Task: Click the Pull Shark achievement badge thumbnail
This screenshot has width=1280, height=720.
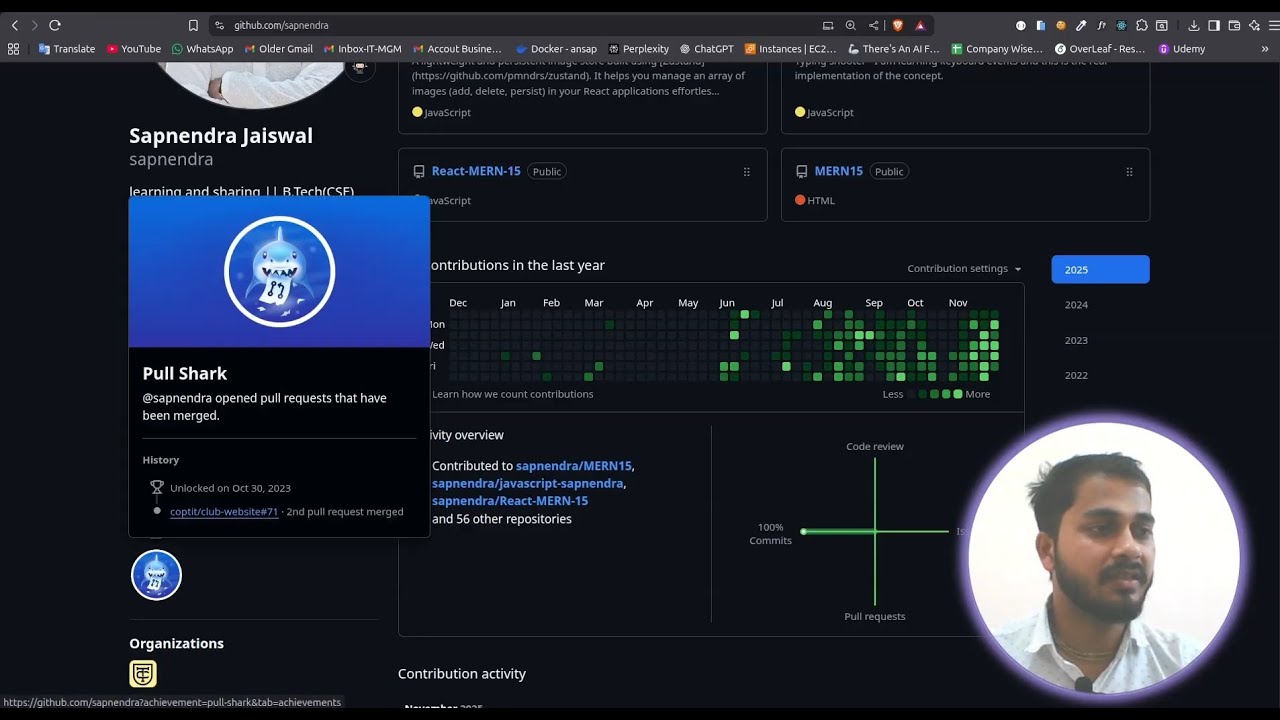Action: click(x=156, y=575)
